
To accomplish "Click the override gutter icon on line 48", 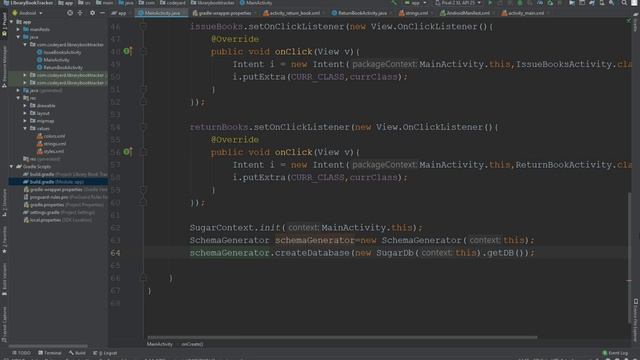I will pos(127,51).
